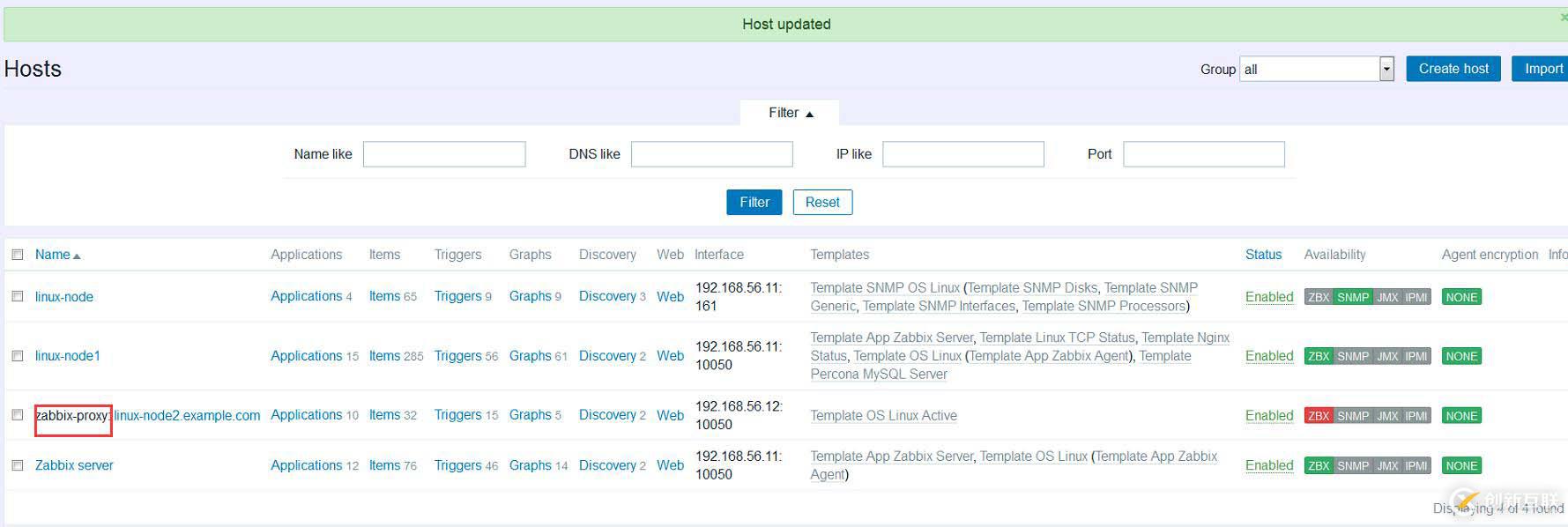The height and width of the screenshot is (527, 1568).
Task: Open the Template SNMP OS Linux link
Action: (x=885, y=287)
